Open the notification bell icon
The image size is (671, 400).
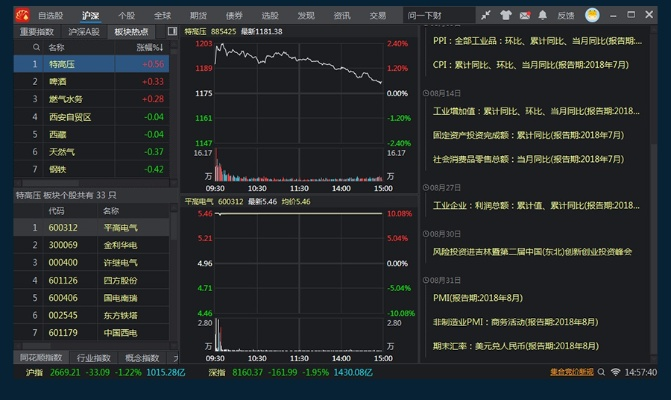(542, 15)
